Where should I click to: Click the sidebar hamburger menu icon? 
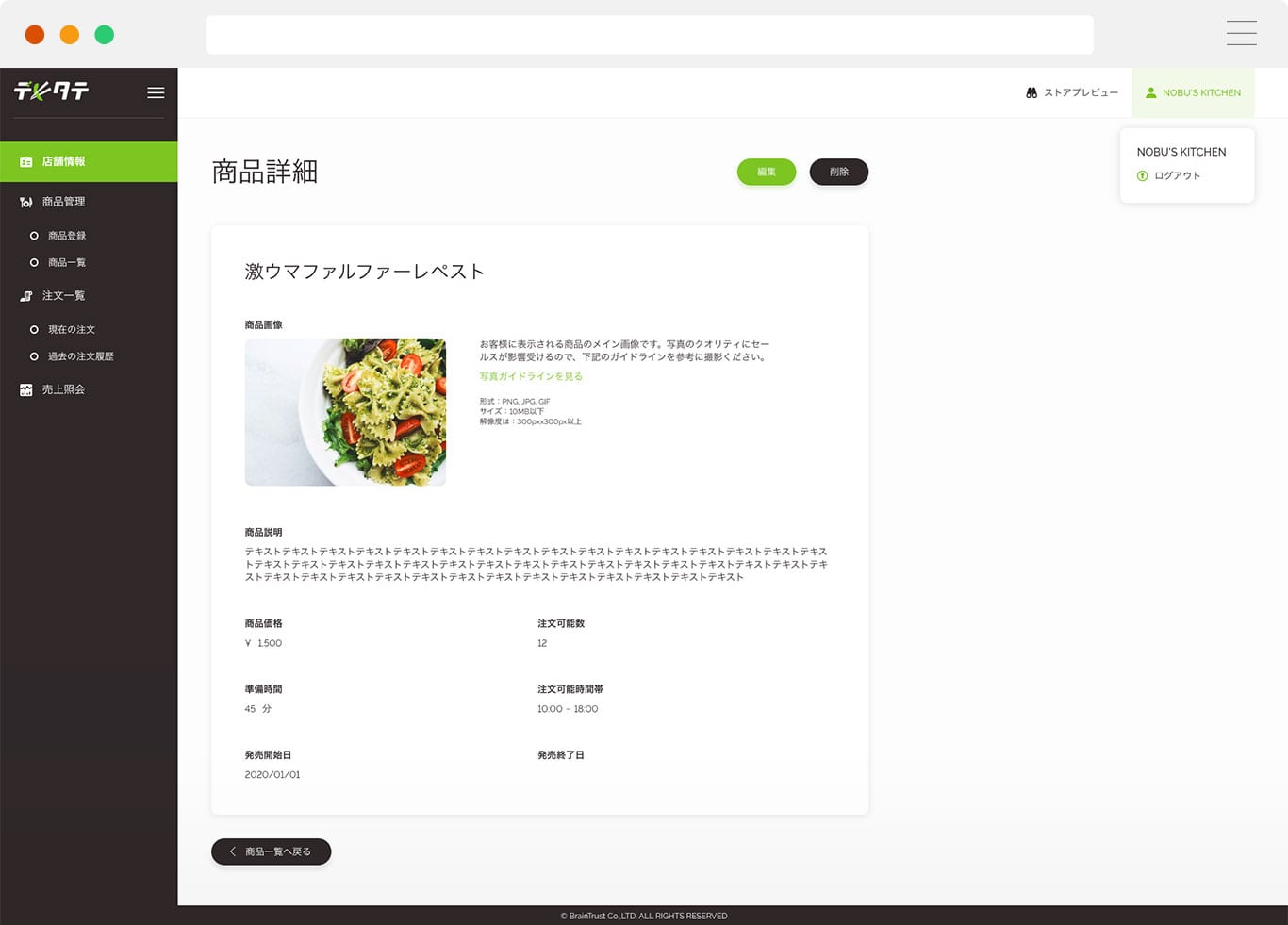[156, 92]
